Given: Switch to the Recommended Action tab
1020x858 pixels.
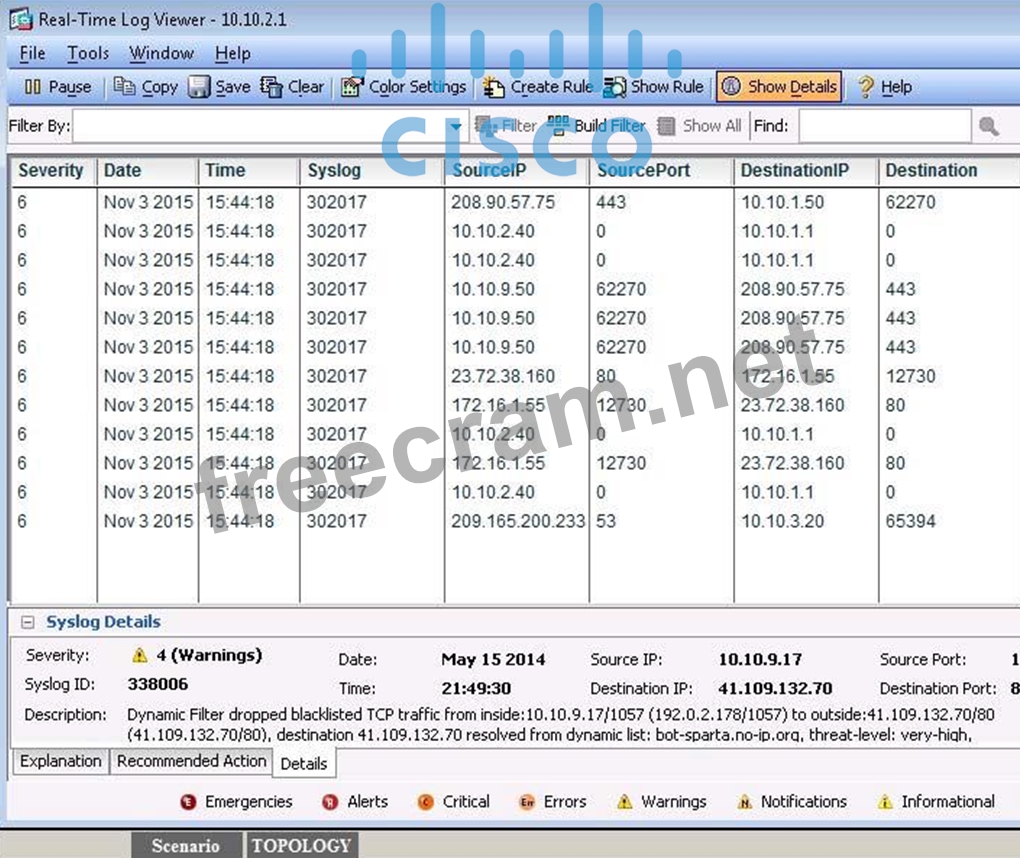Looking at the screenshot, I should [191, 761].
